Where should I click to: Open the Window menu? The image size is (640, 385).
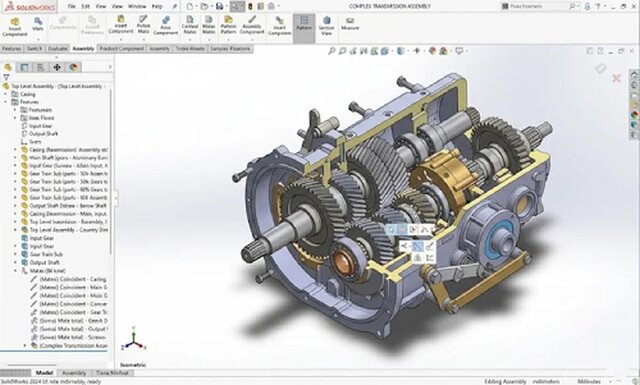(x=137, y=6)
